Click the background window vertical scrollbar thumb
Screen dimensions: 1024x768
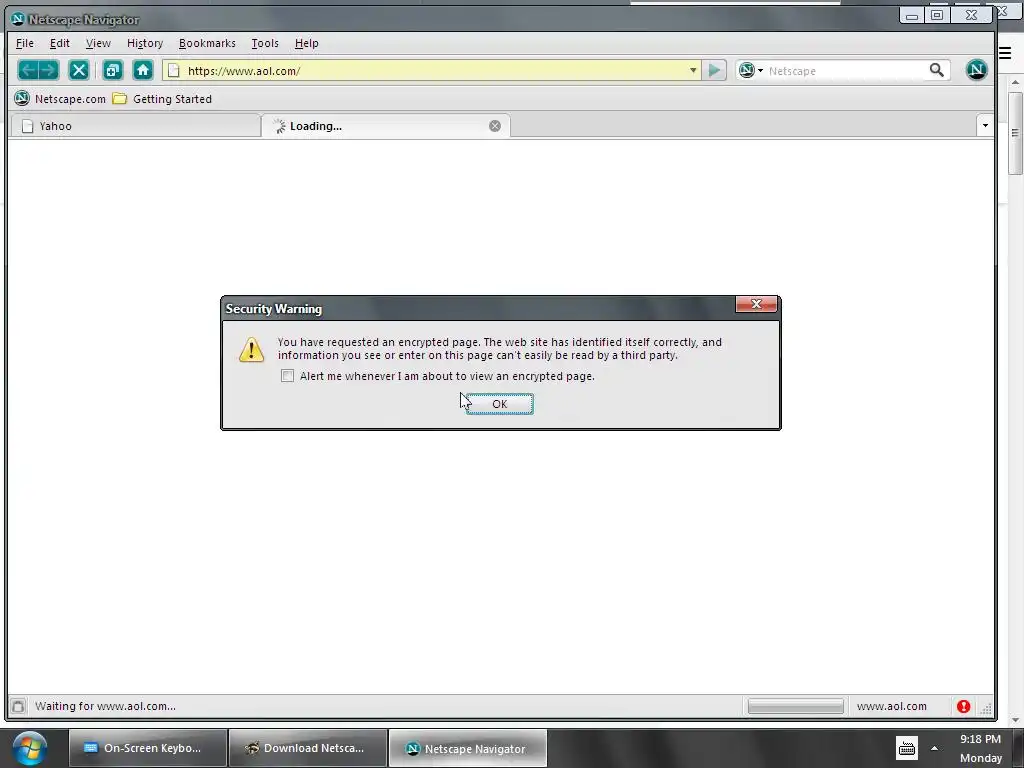[1015, 133]
